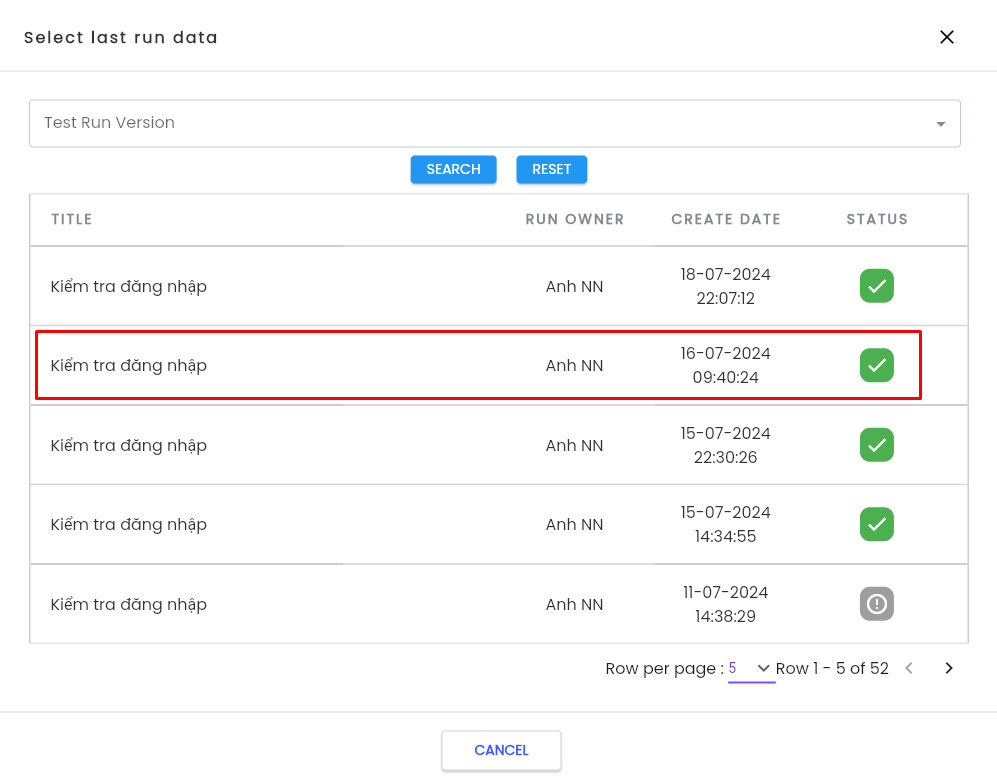Go to previous page of results

pos(909,668)
